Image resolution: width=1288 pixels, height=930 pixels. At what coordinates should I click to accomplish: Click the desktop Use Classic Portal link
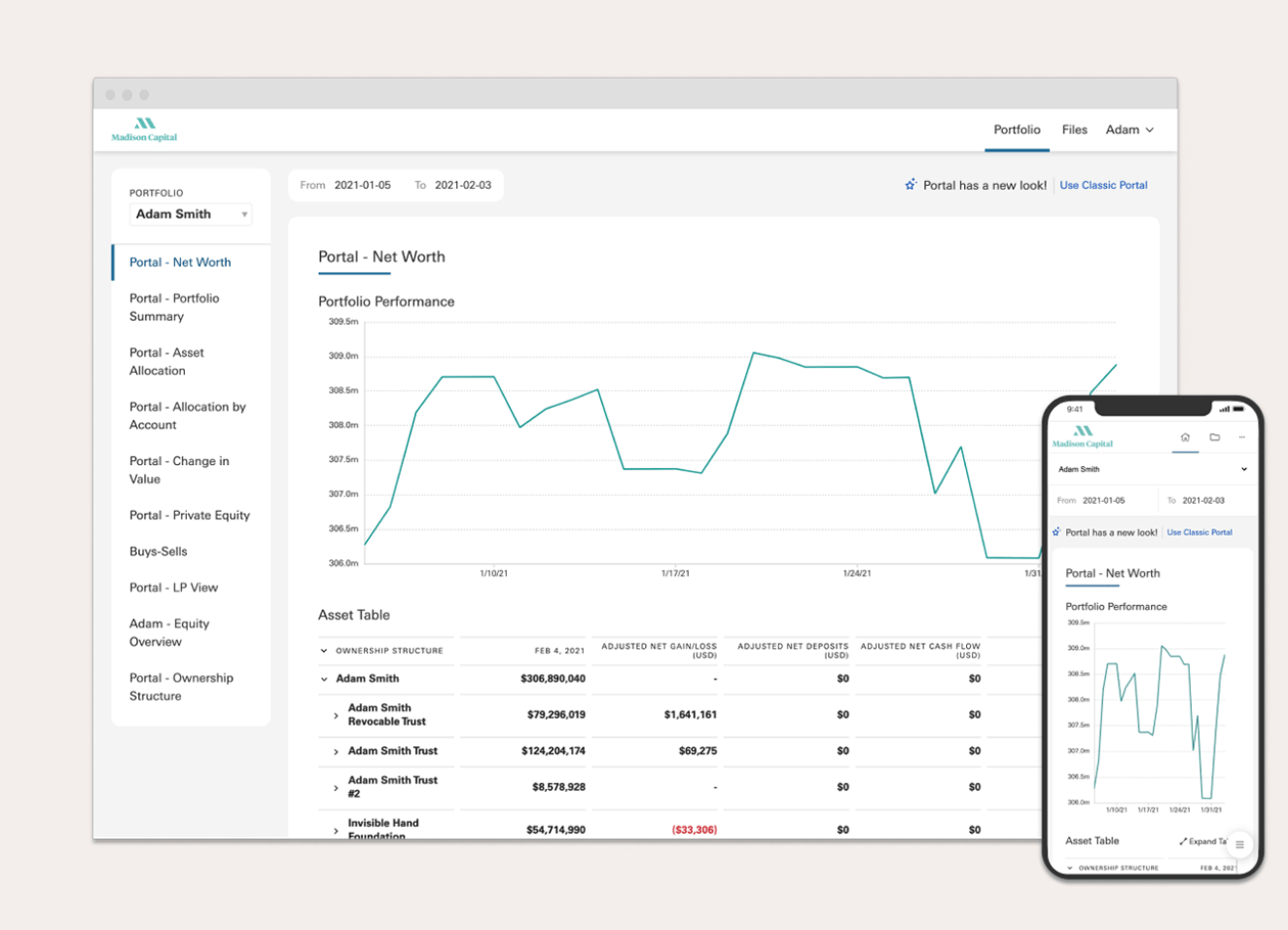tap(1103, 185)
